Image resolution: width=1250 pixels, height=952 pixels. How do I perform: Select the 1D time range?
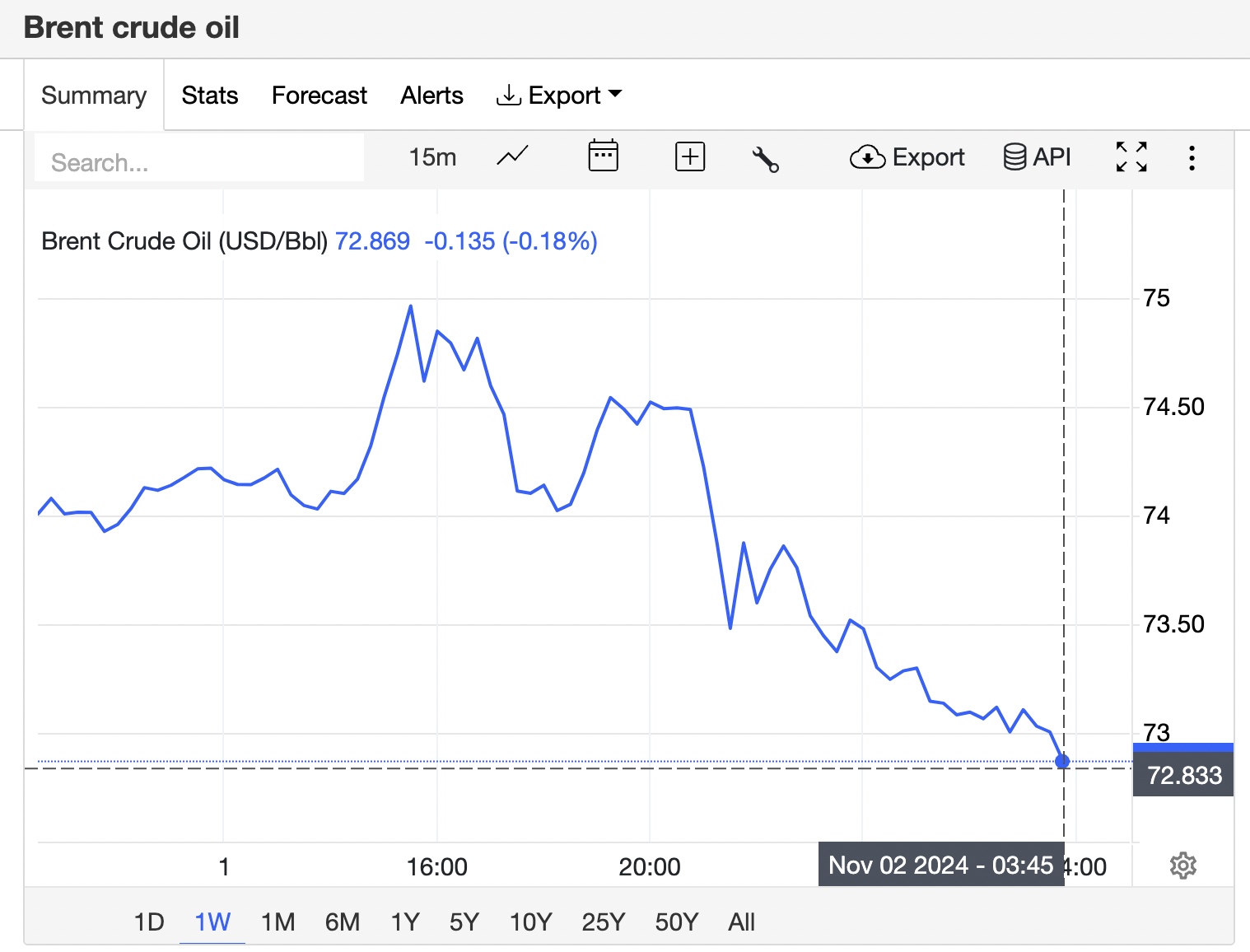pos(149,922)
